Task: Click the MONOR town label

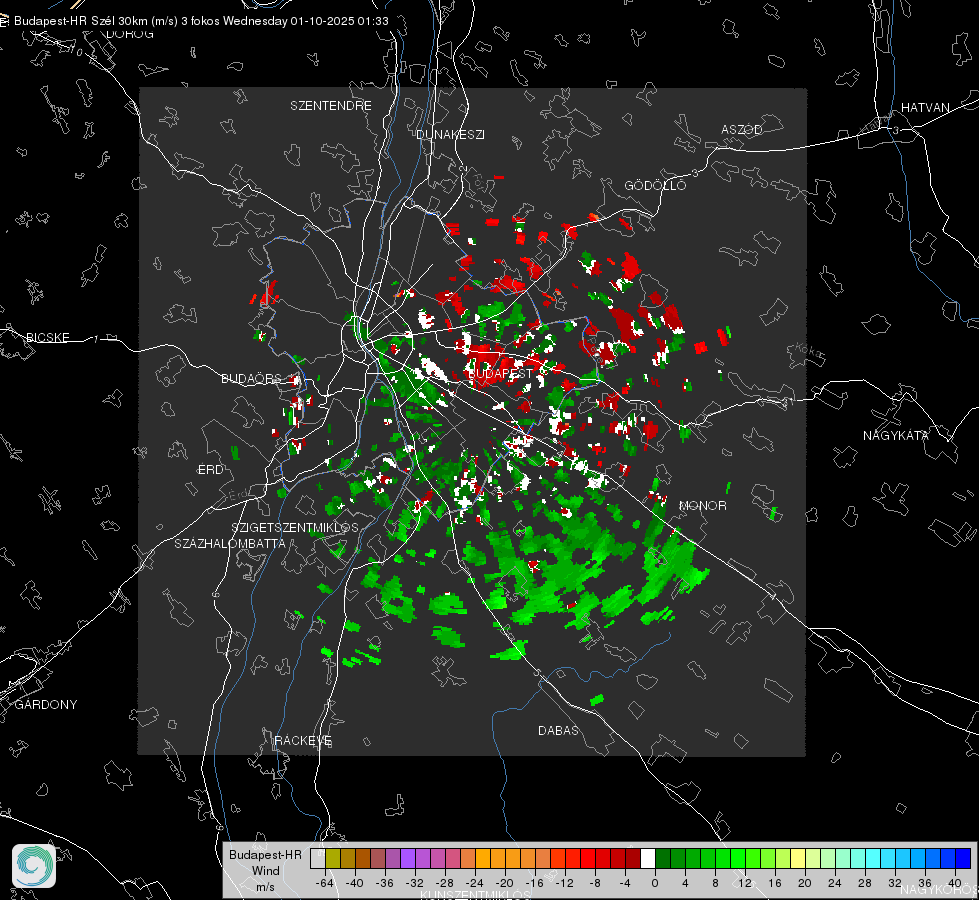Action: 702,505
